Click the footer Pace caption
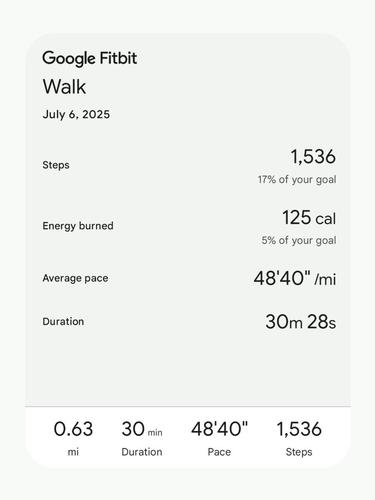Screen dimensions: 375x500 point(219,452)
